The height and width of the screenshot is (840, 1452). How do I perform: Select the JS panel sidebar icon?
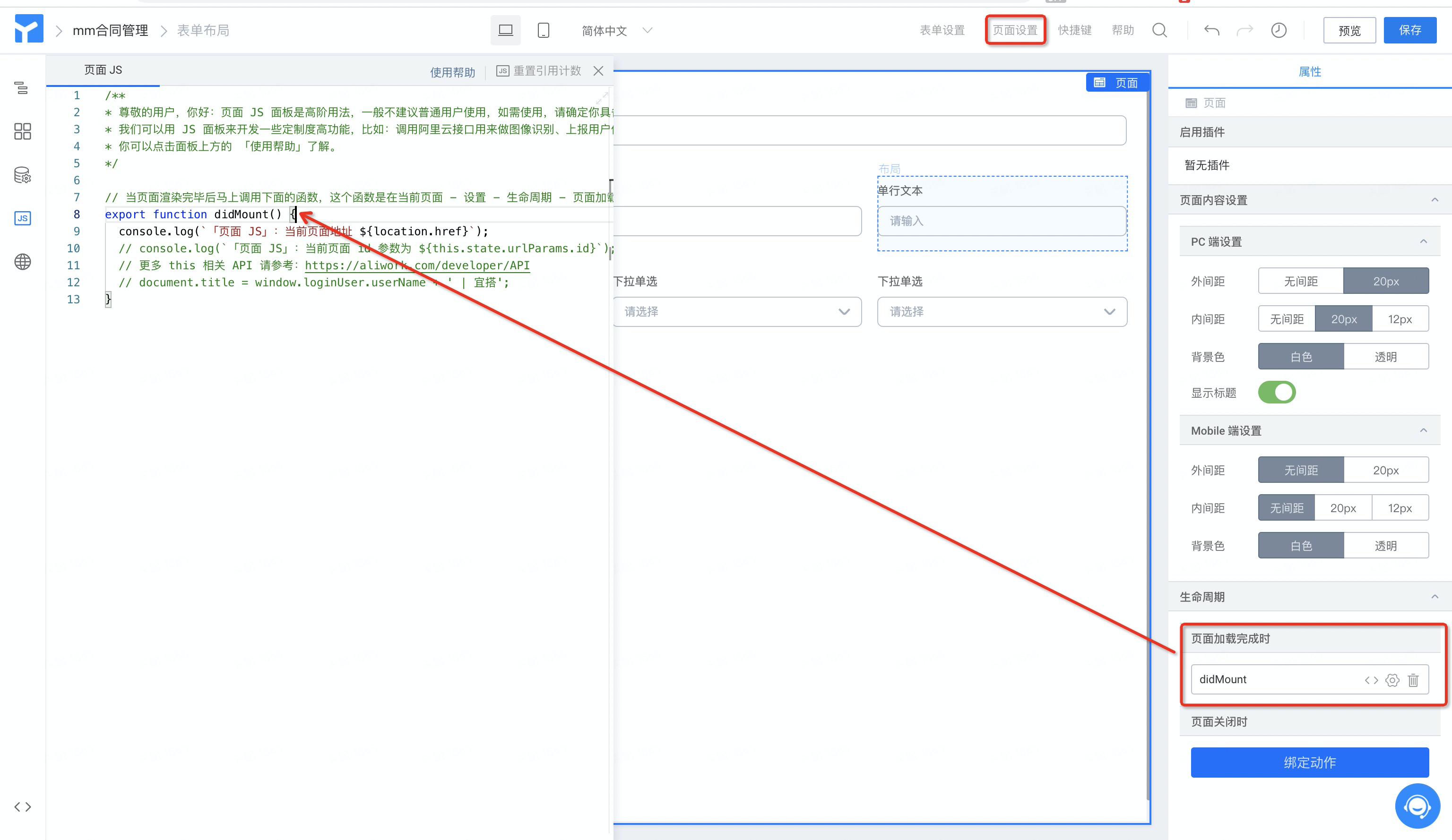pos(22,218)
